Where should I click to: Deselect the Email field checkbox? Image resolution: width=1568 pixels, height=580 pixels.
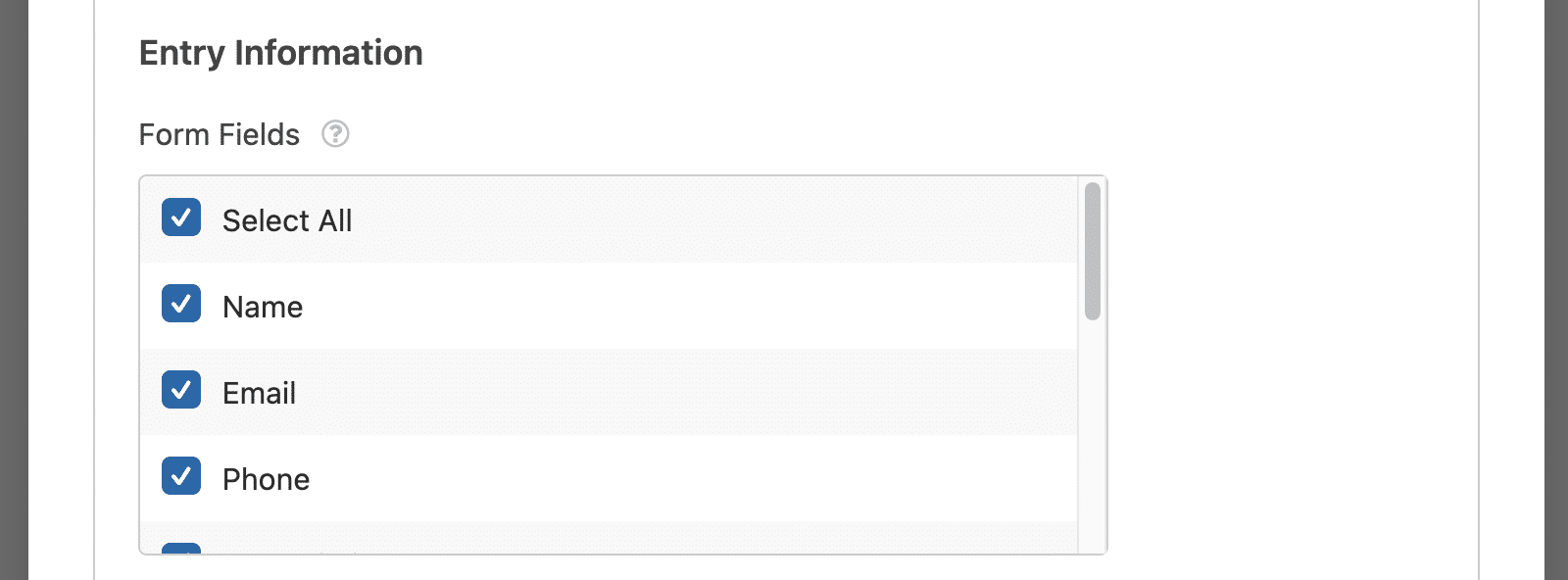(x=181, y=390)
